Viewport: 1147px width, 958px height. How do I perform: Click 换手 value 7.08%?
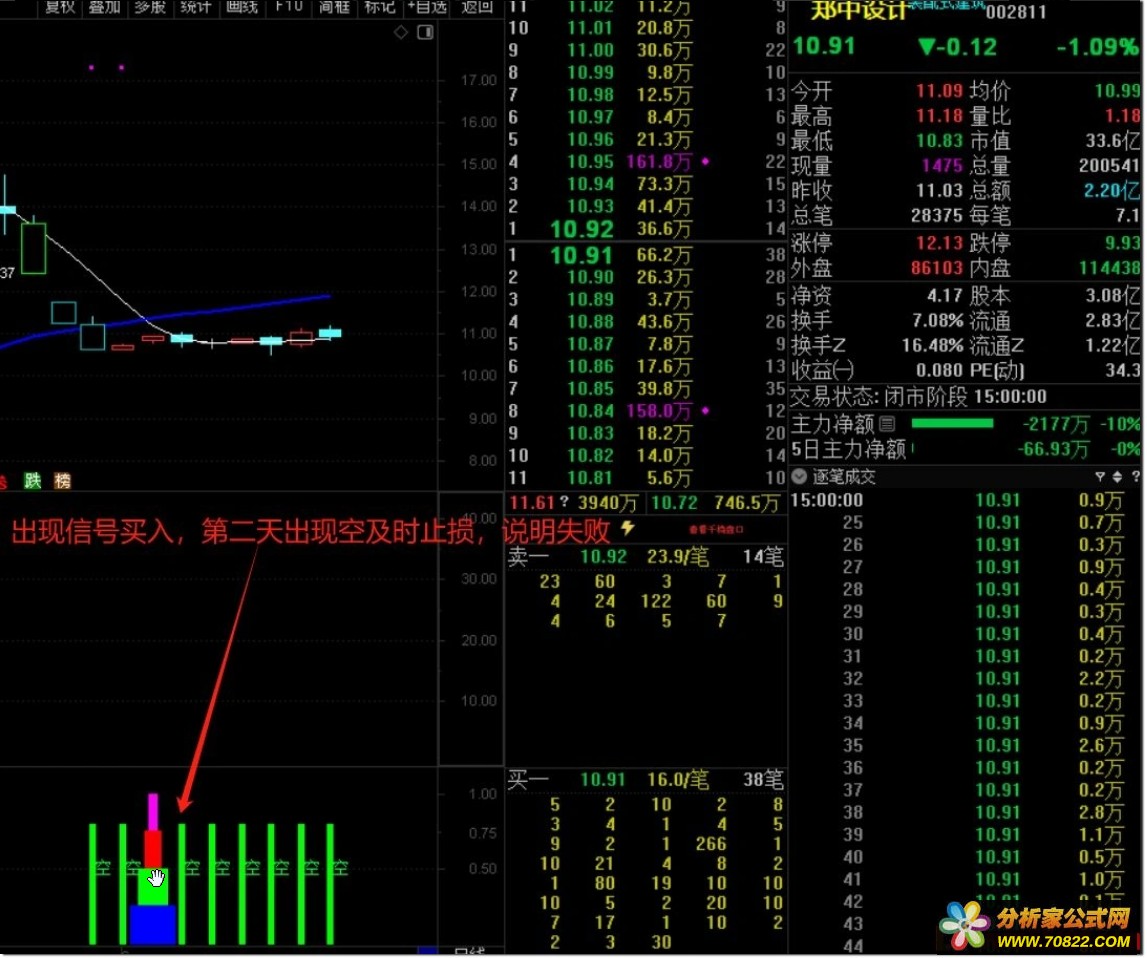[x=937, y=321]
